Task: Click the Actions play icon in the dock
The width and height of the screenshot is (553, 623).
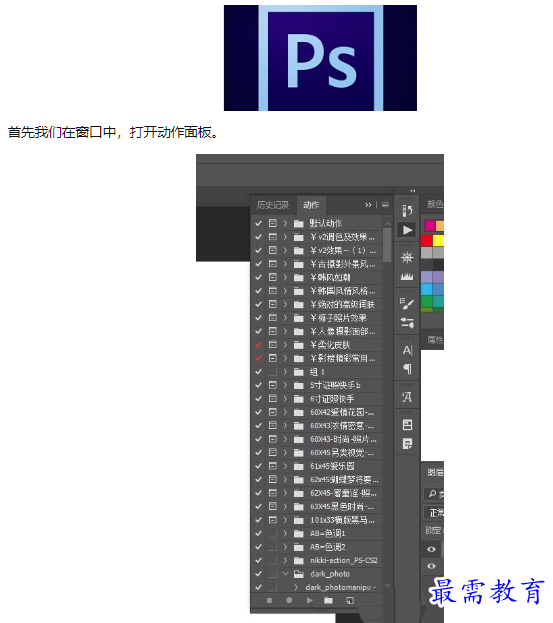Action: coord(407,230)
